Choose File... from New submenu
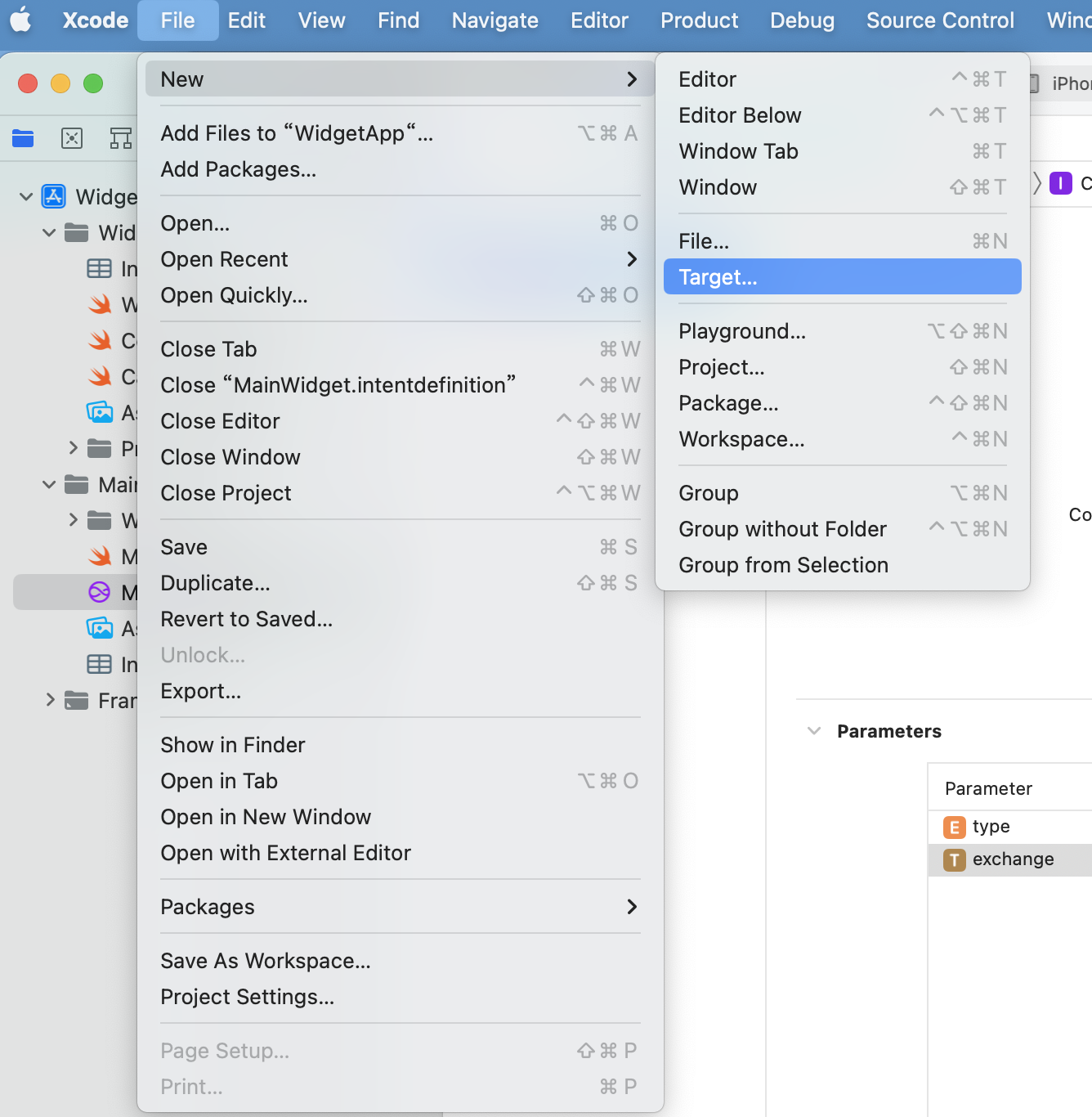This screenshot has height=1117, width=1092. [843, 240]
